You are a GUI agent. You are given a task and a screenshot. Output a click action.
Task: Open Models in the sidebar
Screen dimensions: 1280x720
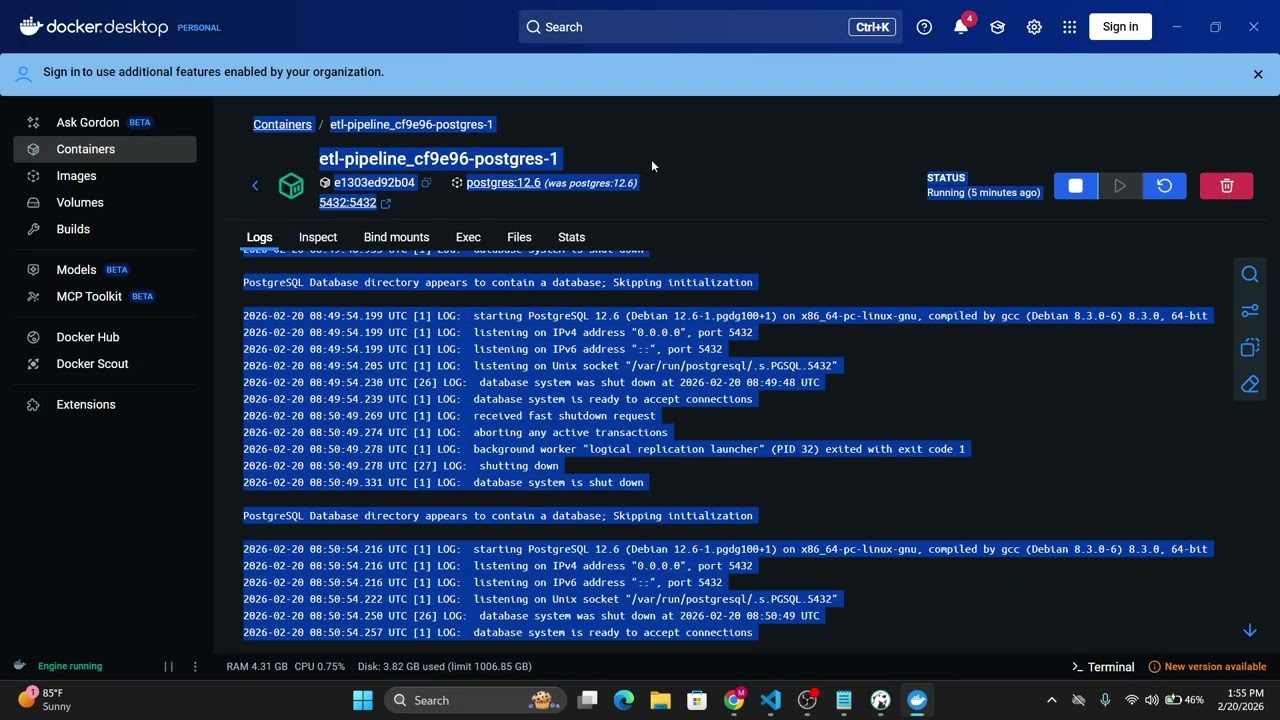point(105,270)
